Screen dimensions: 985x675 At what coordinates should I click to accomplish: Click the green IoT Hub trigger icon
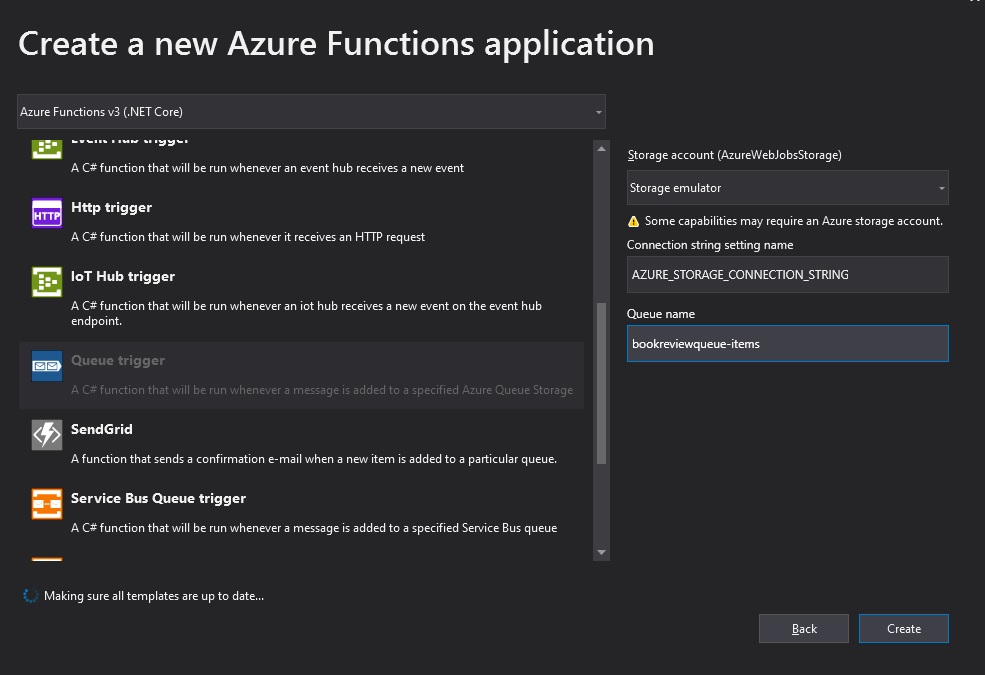(x=47, y=282)
